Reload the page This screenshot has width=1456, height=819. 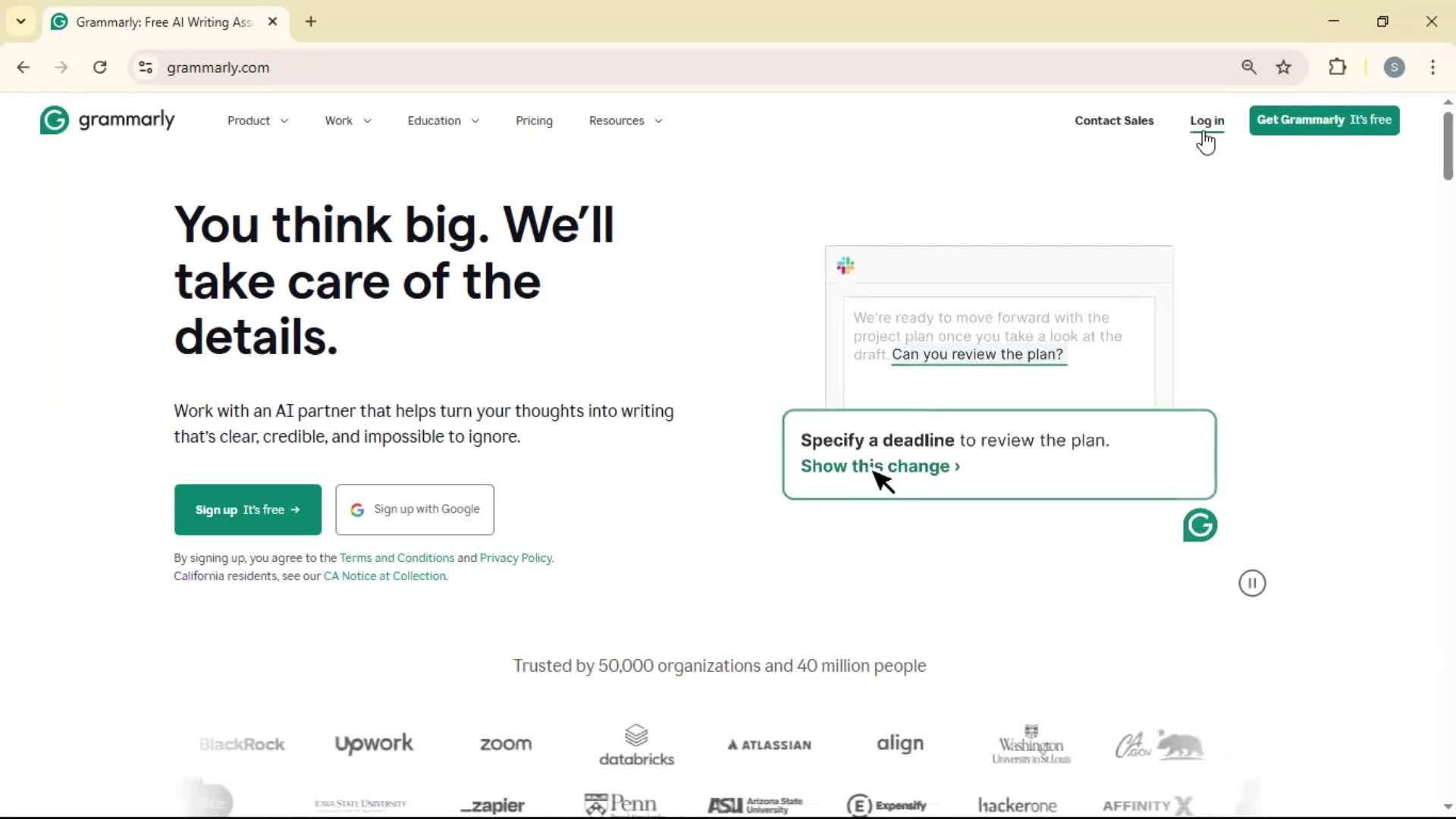99,67
